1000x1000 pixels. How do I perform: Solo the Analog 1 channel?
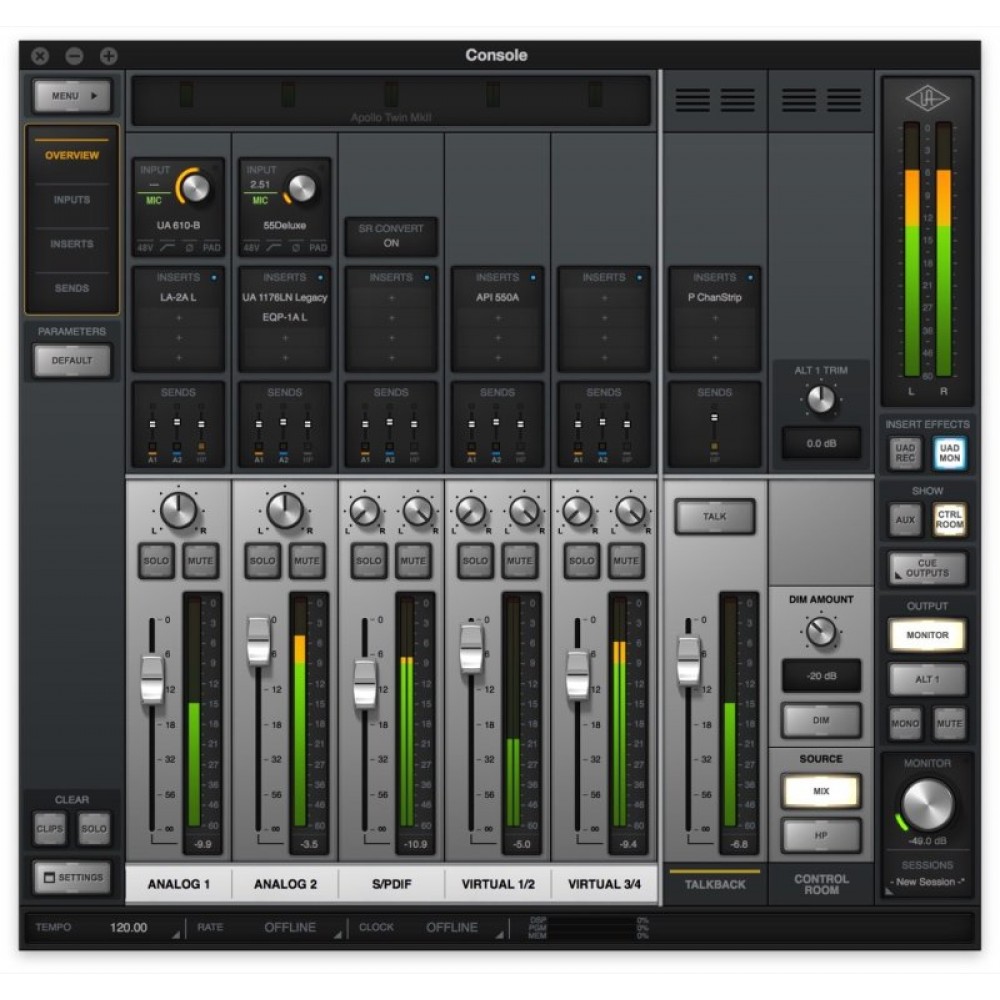tap(156, 561)
